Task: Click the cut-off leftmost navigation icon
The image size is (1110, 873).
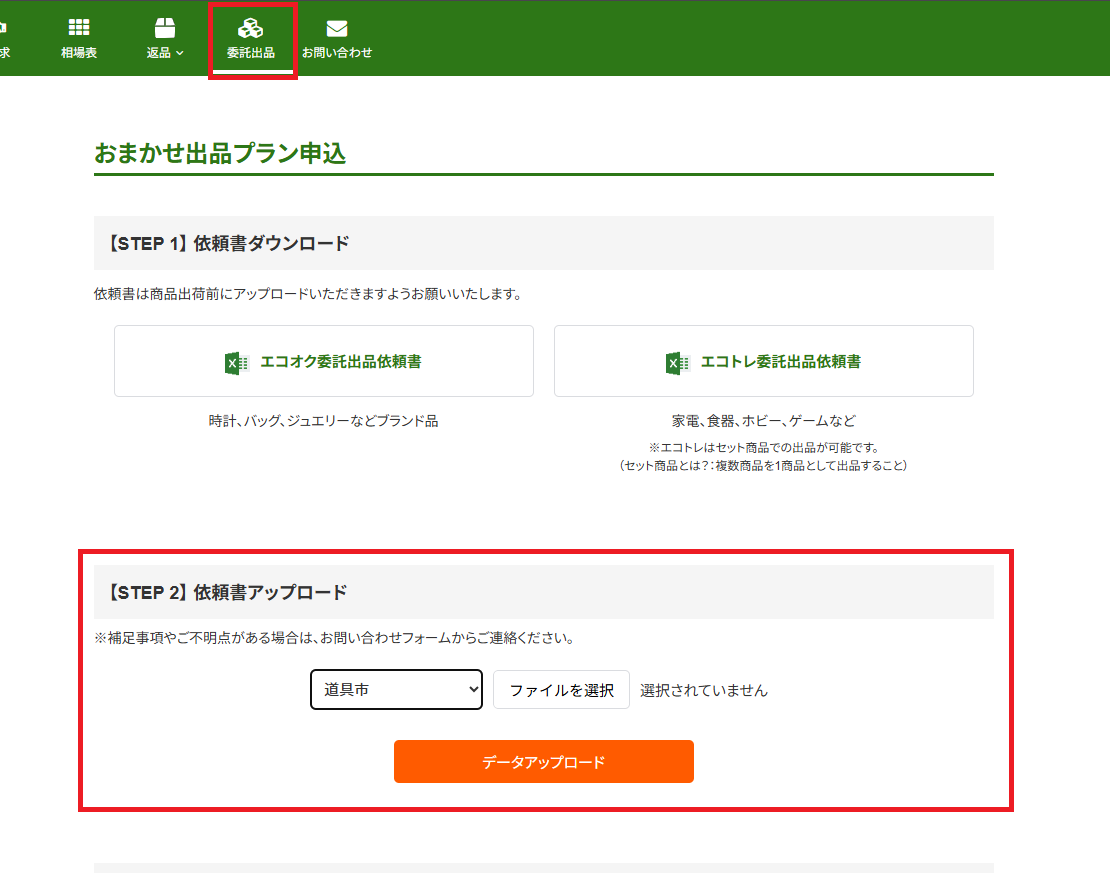Action: click(4, 28)
